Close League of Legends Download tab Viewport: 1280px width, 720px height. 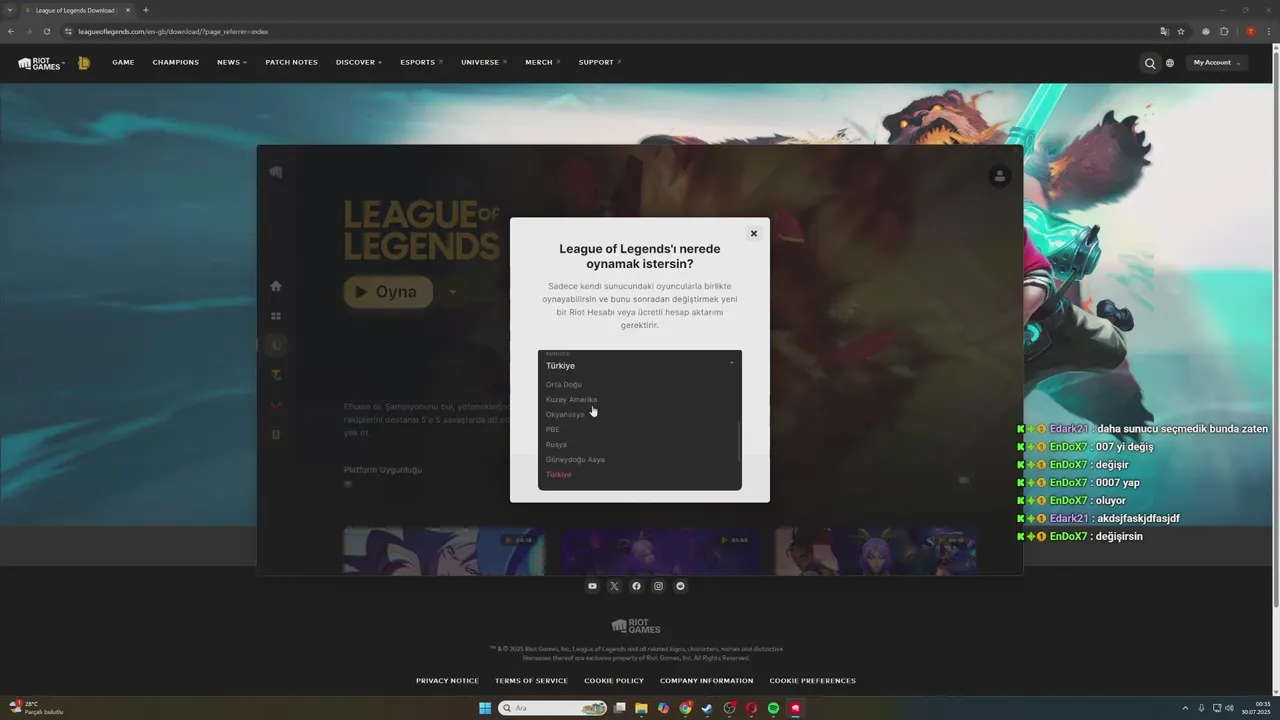pos(128,10)
